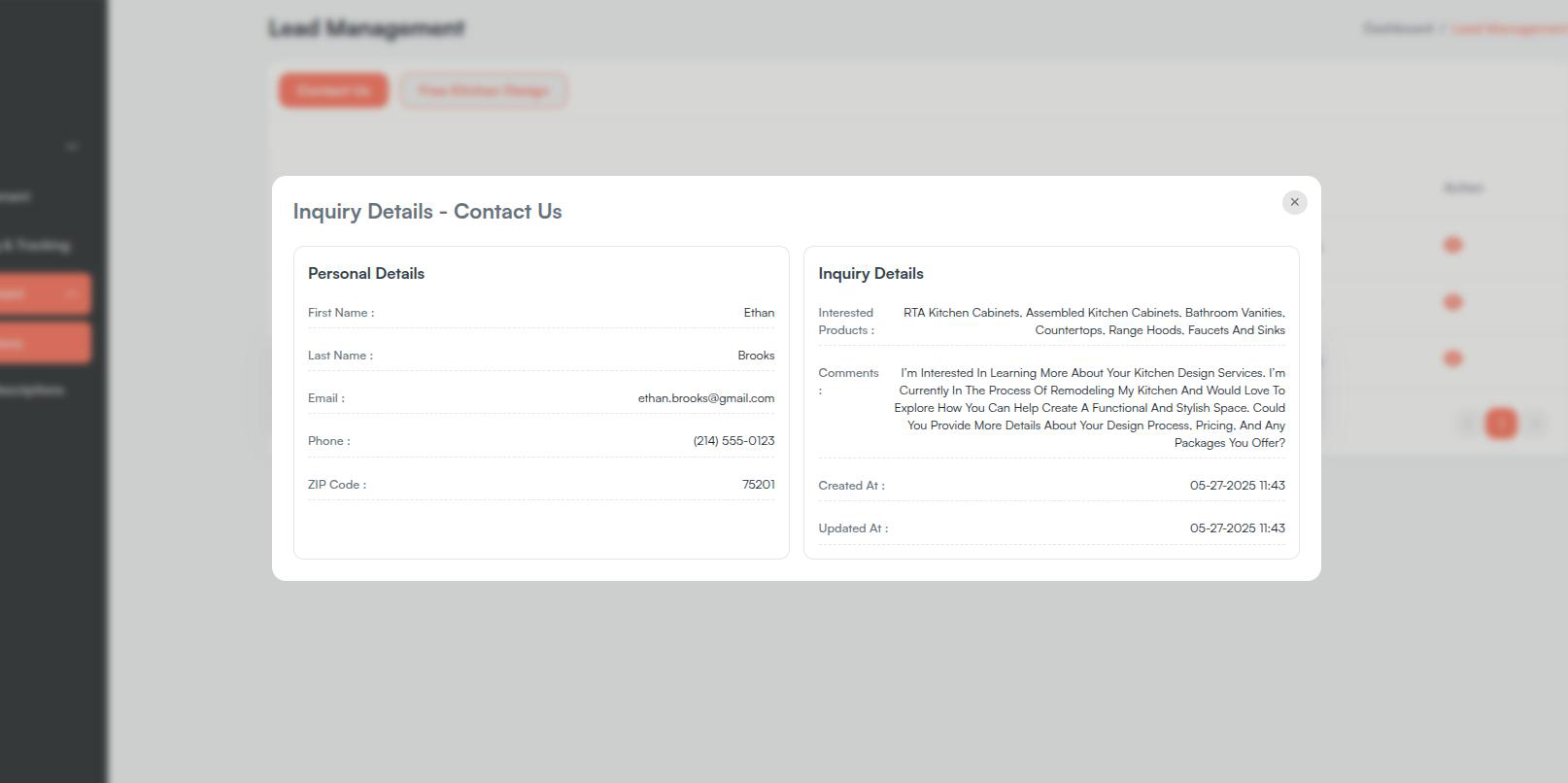Image resolution: width=1568 pixels, height=783 pixels.
Task: Click the Inquiry Details card heading
Action: 870,274
